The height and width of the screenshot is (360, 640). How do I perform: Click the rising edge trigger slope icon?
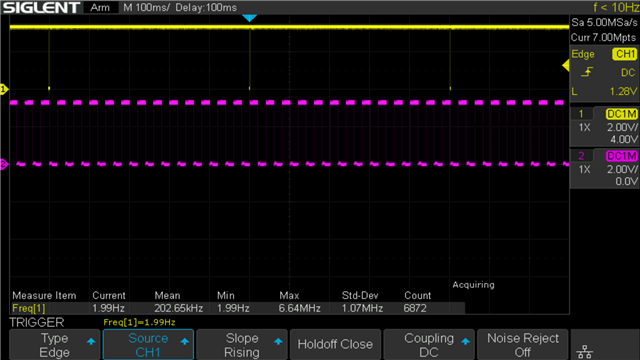coord(587,73)
